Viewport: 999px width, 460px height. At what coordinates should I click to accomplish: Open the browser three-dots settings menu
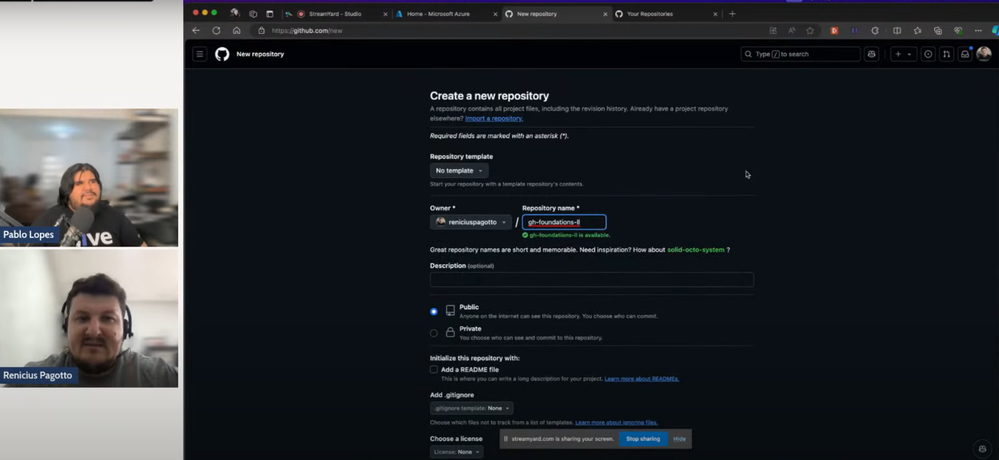[978, 31]
